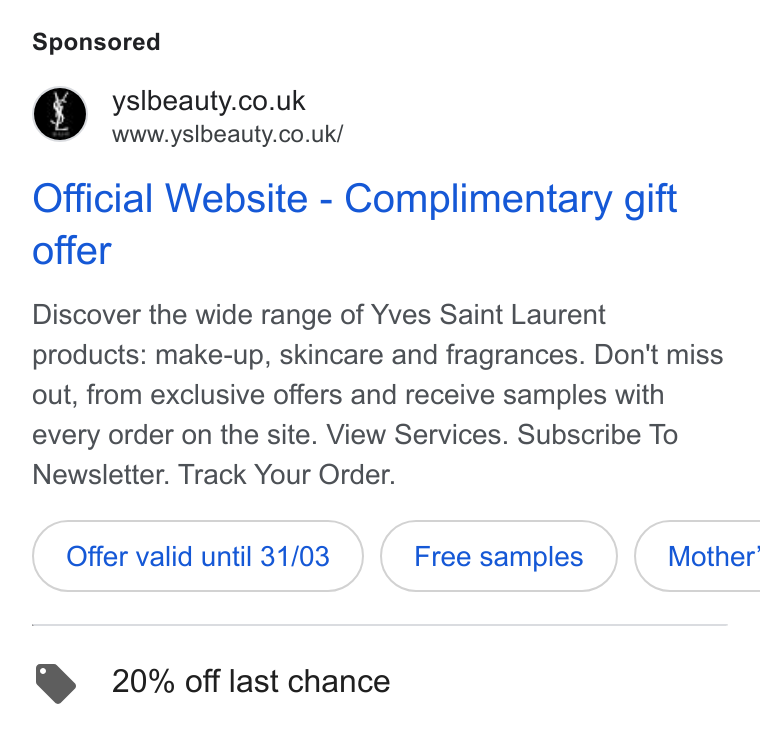Click the '20% off last chance' promotion
The image size is (760, 742).
[x=251, y=681]
